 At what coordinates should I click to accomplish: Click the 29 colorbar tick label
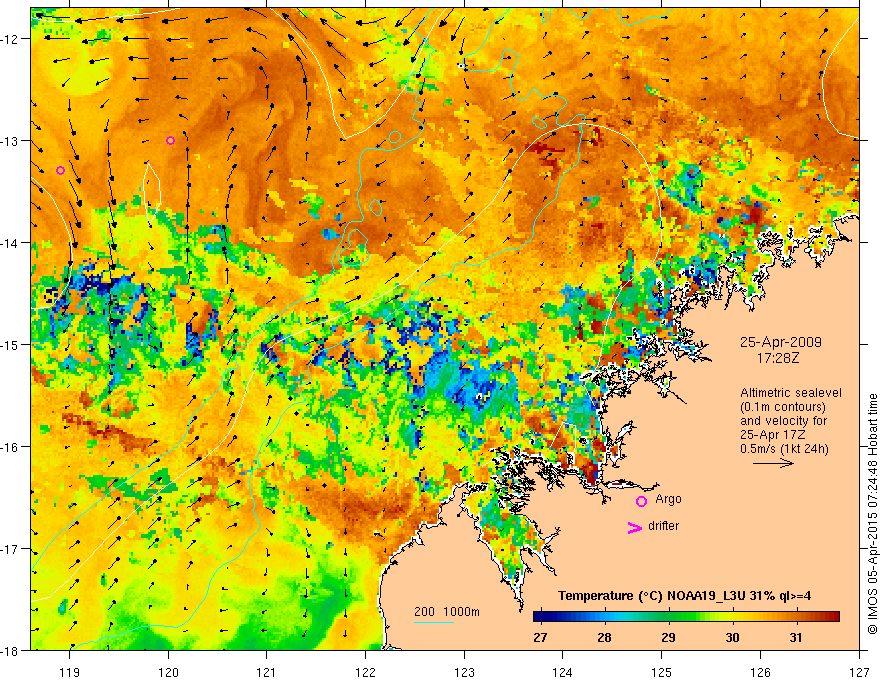coord(667,638)
